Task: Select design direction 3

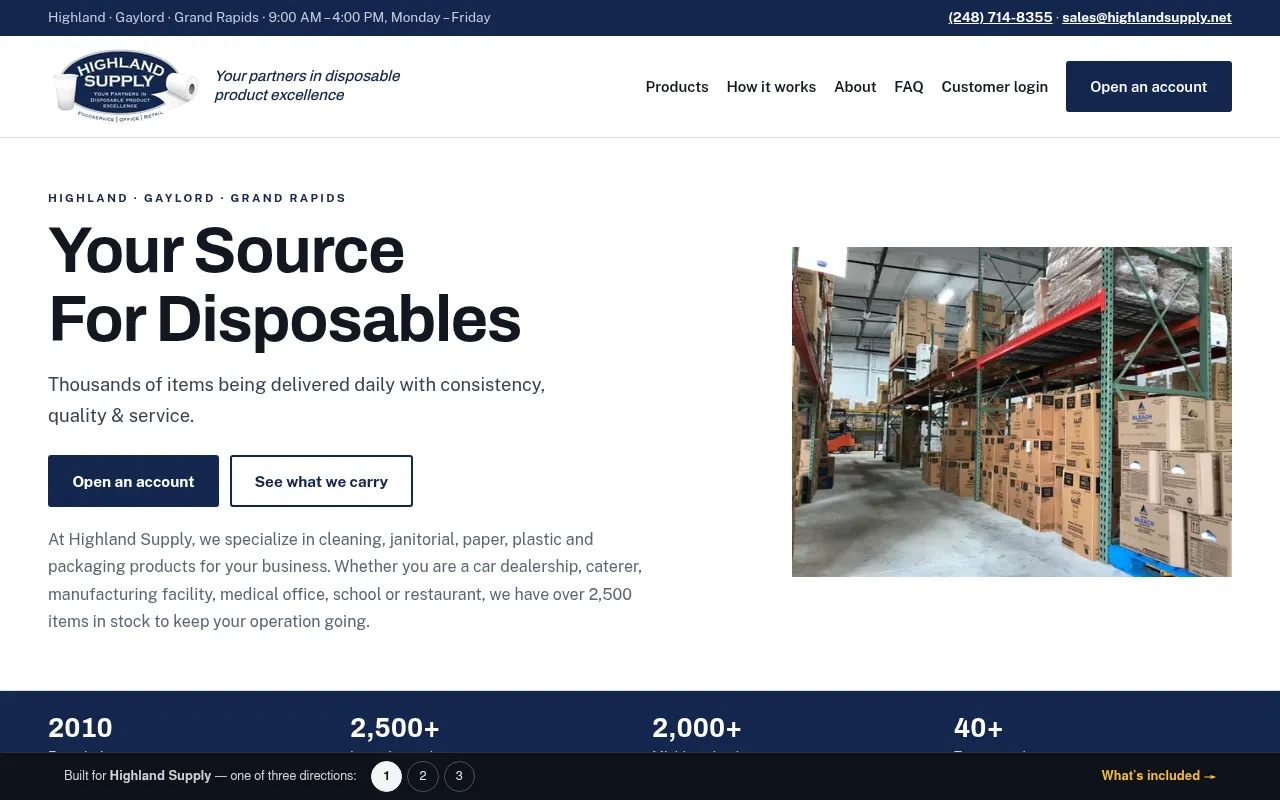Action: point(459,776)
